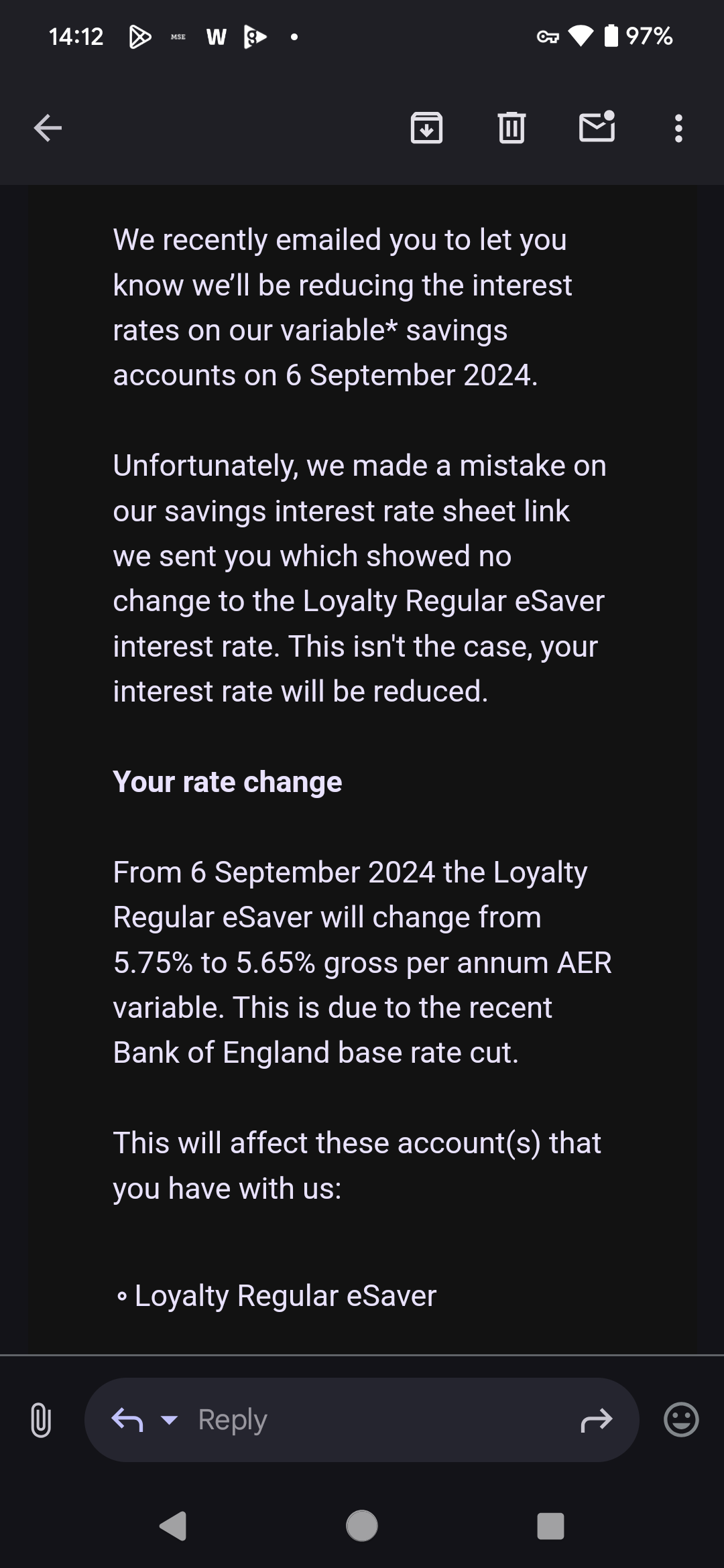The width and height of the screenshot is (724, 1568).
Task: Mark email as unread
Action: point(597,127)
